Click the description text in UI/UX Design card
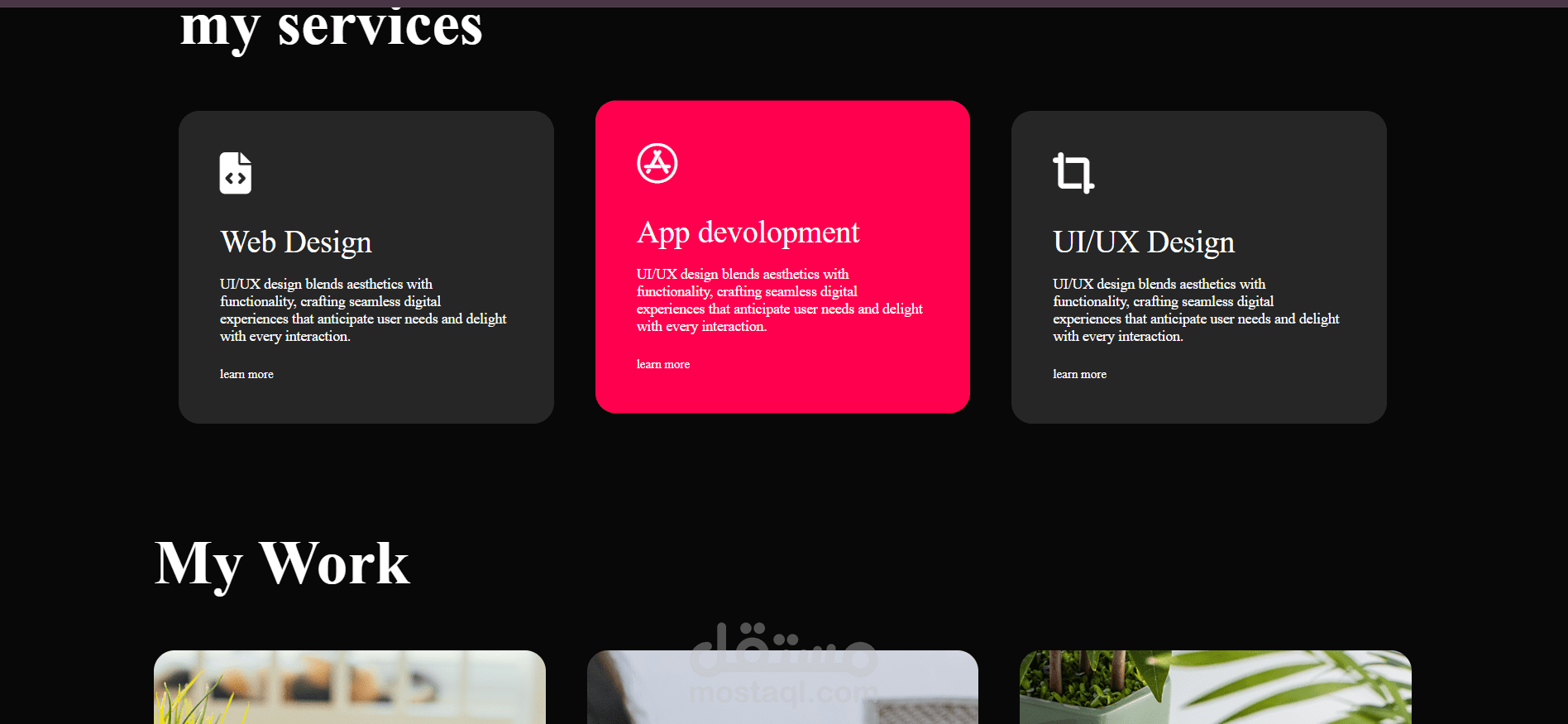This screenshot has width=1568, height=724. [1196, 310]
